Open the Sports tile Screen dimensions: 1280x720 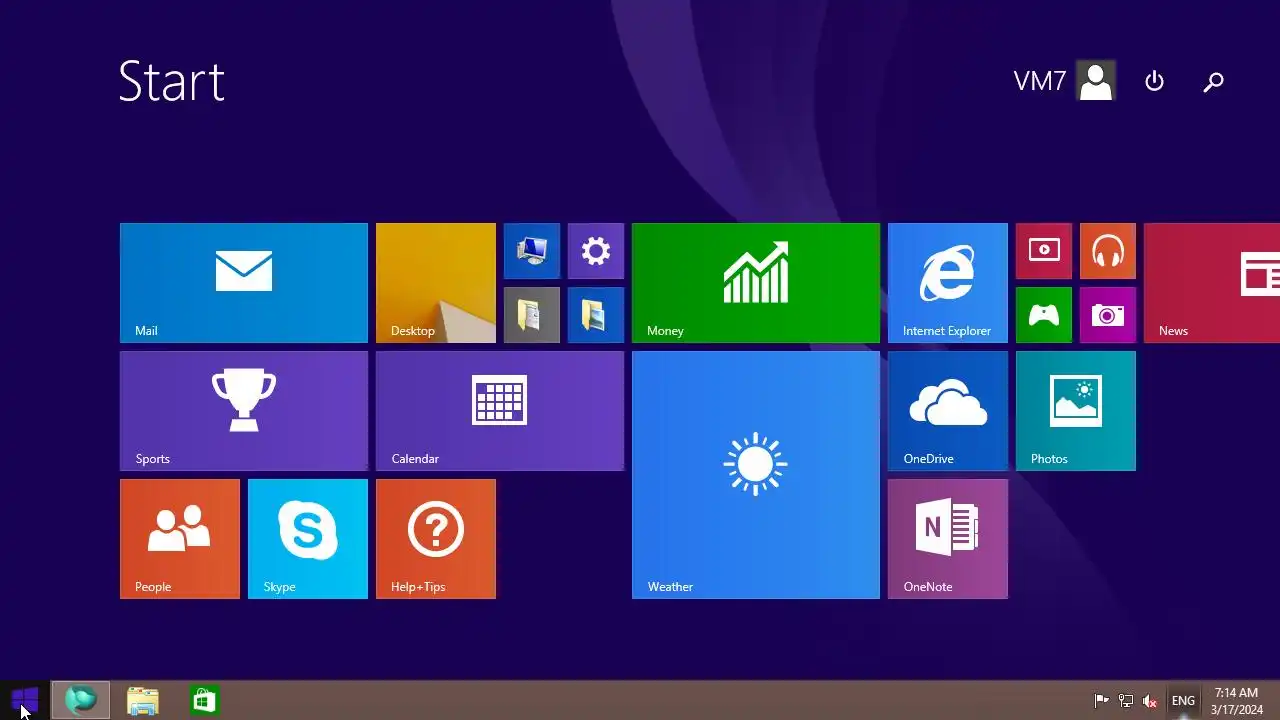point(244,411)
